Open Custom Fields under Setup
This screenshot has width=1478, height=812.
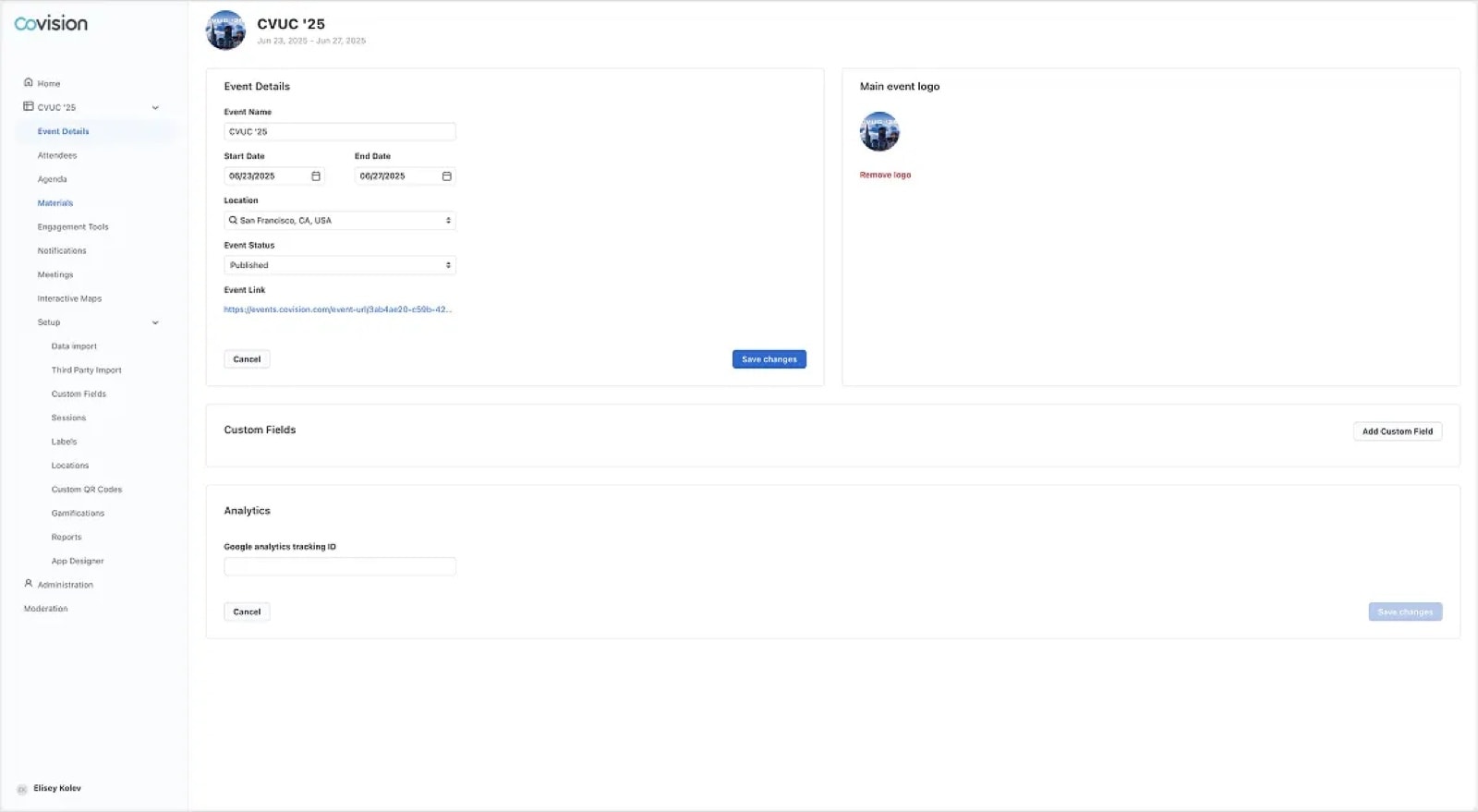click(79, 394)
